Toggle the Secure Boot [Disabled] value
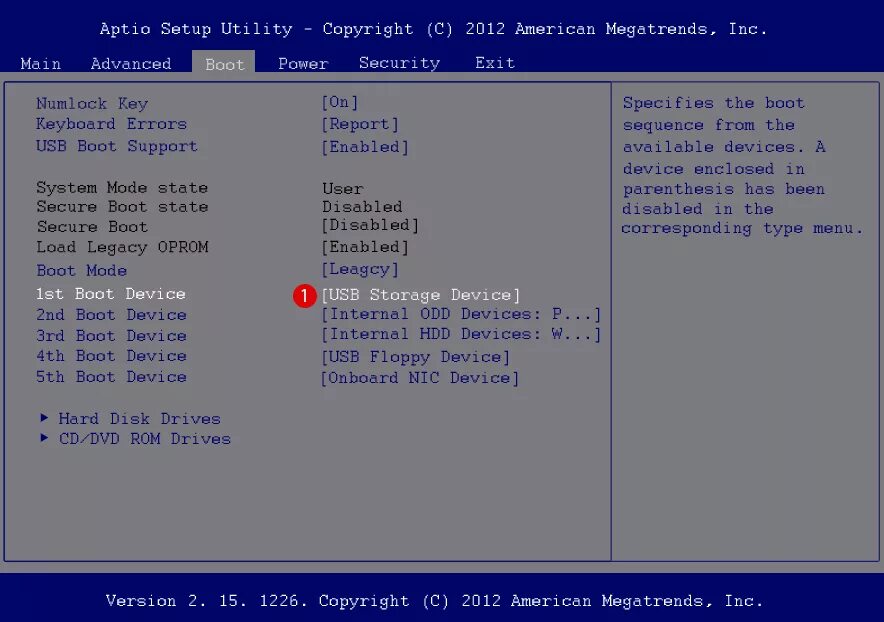The height and width of the screenshot is (622, 884). 370,225
